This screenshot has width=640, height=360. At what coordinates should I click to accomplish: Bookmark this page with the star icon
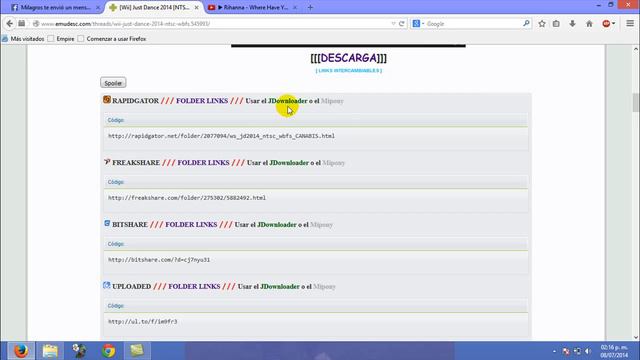[x=542, y=24]
